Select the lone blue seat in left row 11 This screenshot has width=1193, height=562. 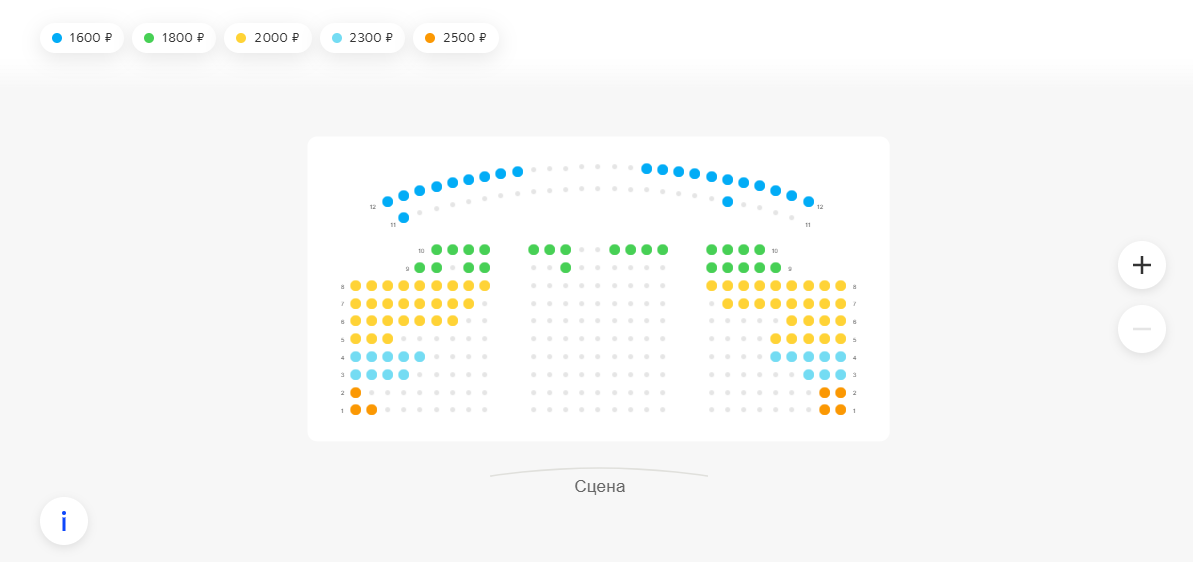(403, 218)
